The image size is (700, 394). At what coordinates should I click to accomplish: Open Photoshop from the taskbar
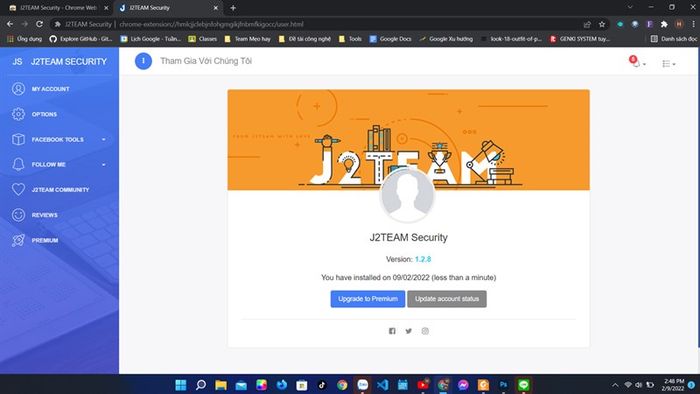coord(503,385)
